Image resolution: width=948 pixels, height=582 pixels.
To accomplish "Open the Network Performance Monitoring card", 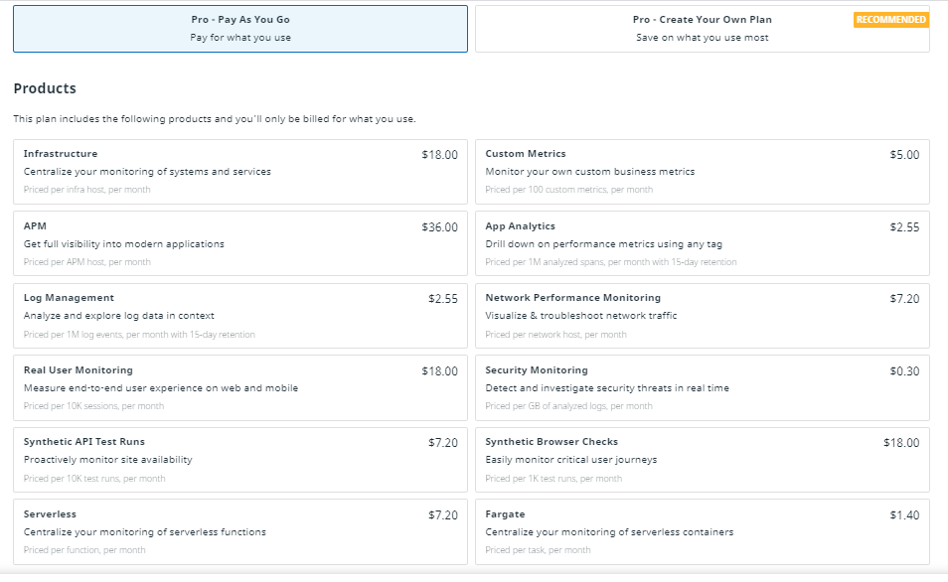I will point(701,315).
